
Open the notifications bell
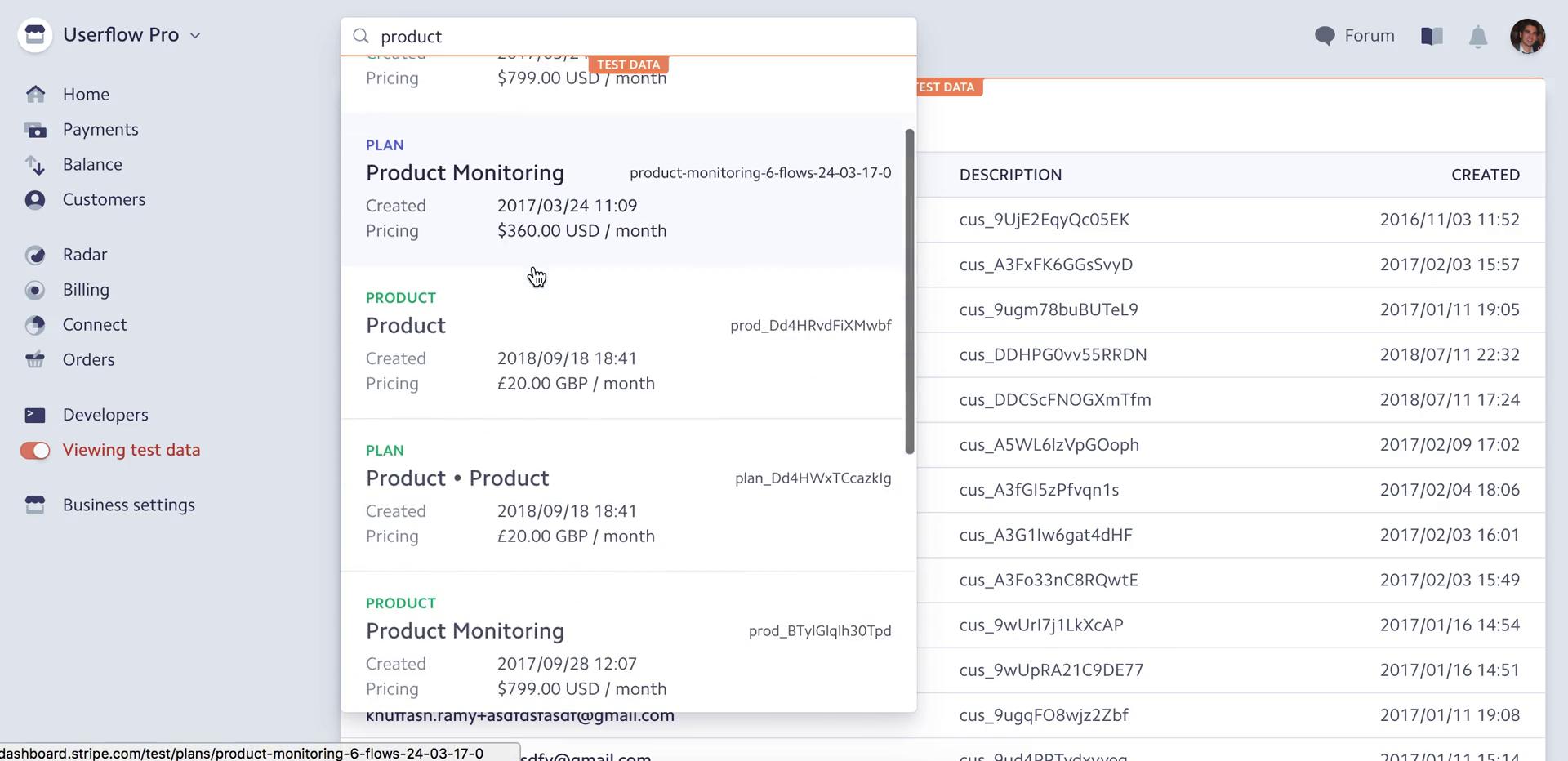coord(1478,37)
